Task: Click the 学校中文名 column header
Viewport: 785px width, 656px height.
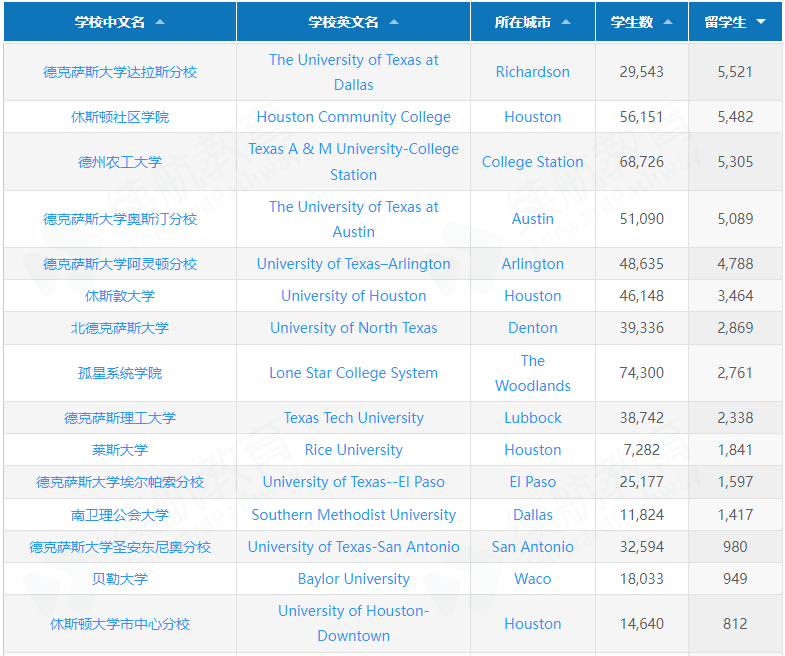Action: (x=120, y=22)
